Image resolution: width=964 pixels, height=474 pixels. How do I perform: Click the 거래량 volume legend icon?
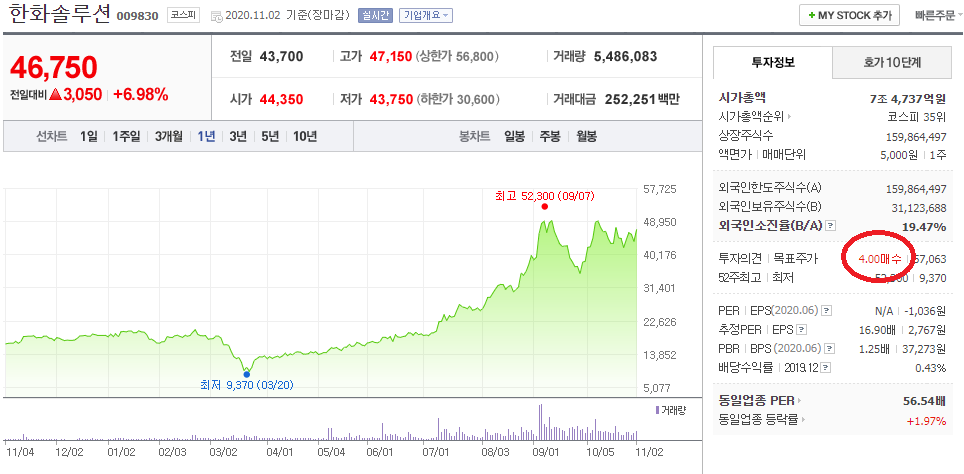[658, 410]
